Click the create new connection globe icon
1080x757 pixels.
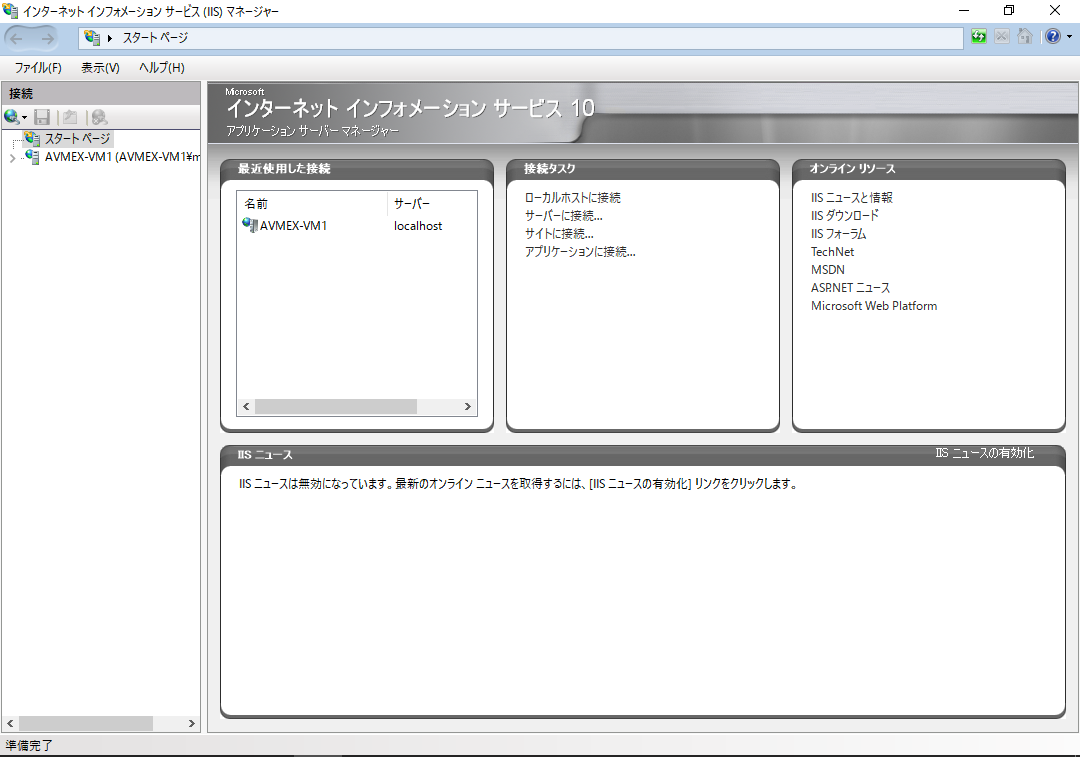coord(11,117)
